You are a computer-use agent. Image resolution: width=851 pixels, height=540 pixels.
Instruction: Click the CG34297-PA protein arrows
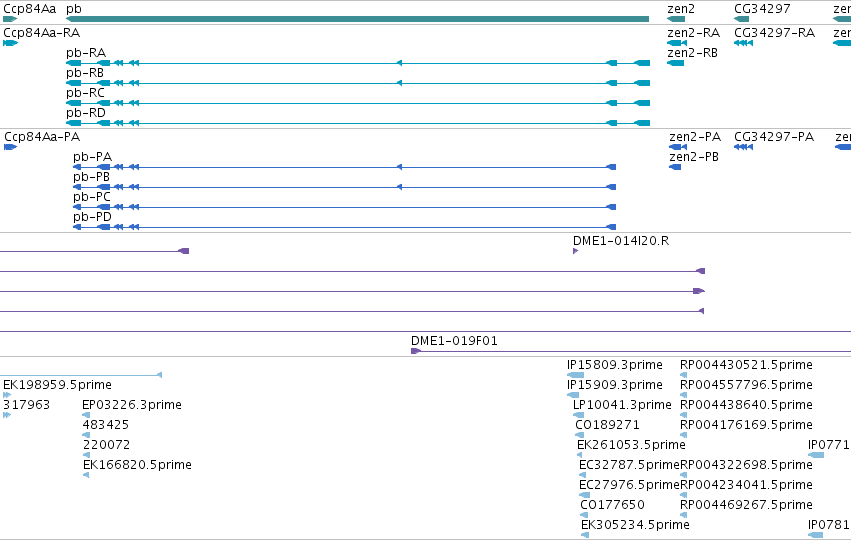point(743,147)
